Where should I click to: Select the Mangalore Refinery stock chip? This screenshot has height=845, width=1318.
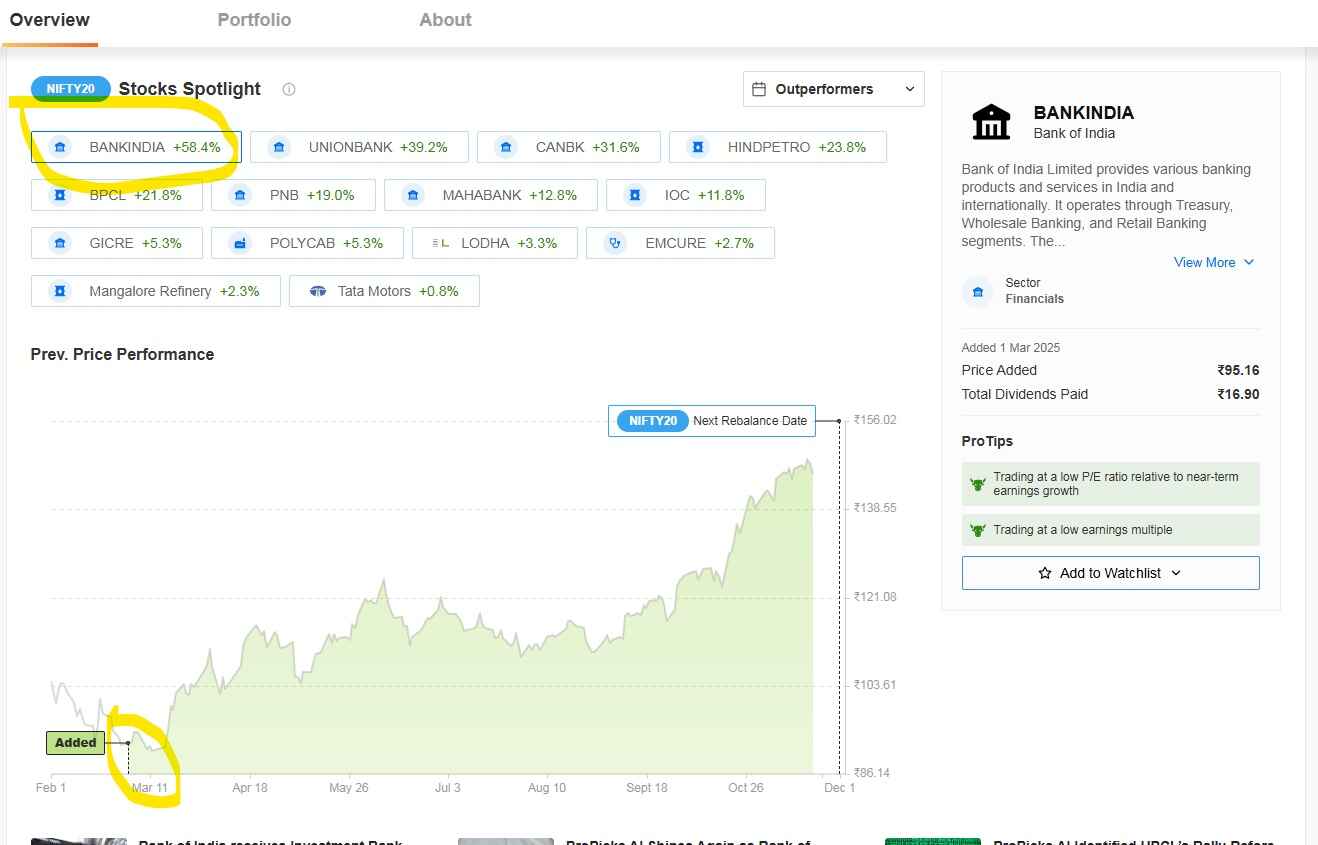[x=155, y=290]
